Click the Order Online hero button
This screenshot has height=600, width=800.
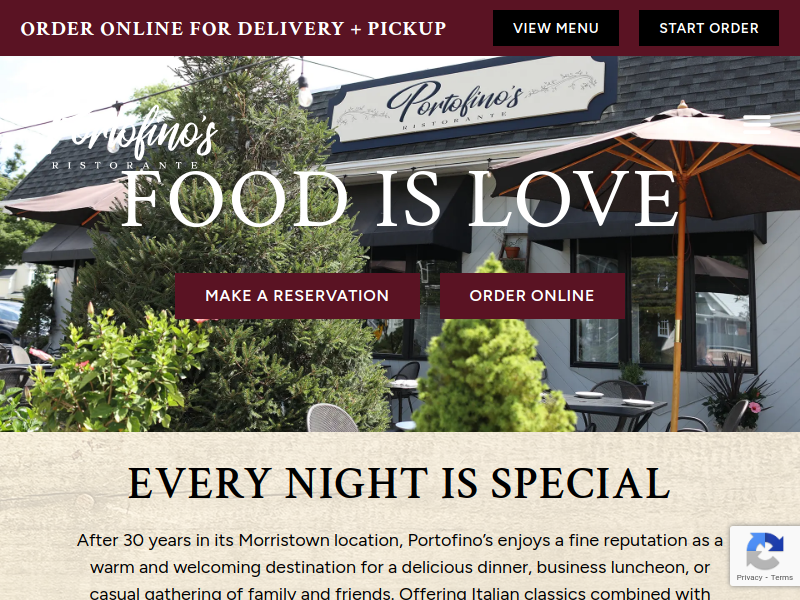[532, 296]
